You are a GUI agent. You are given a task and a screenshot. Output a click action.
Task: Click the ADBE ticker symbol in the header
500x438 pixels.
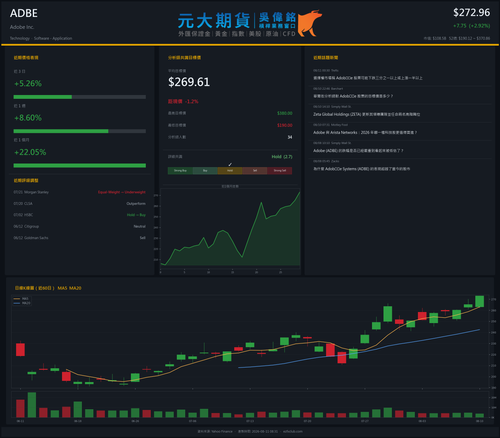tap(24, 13)
